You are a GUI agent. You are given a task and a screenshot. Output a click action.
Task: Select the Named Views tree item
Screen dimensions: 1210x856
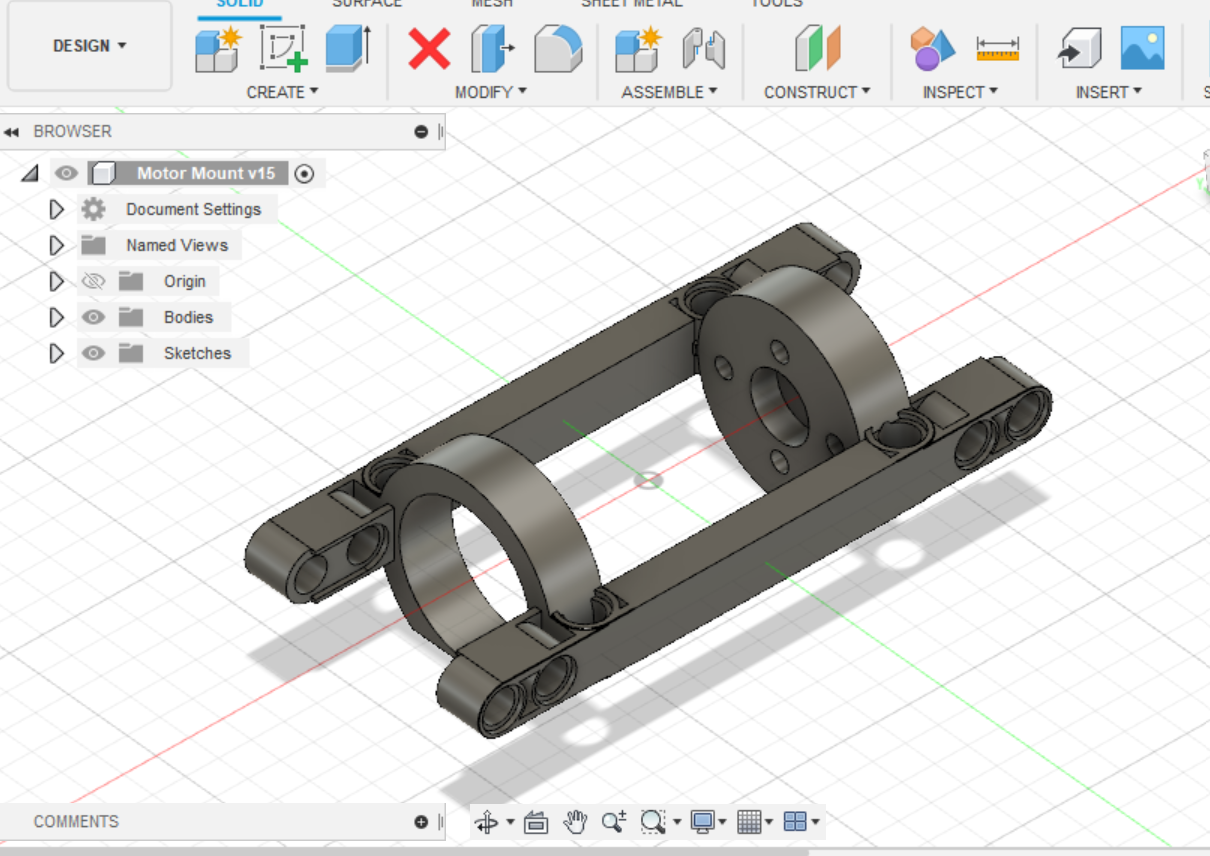(177, 245)
